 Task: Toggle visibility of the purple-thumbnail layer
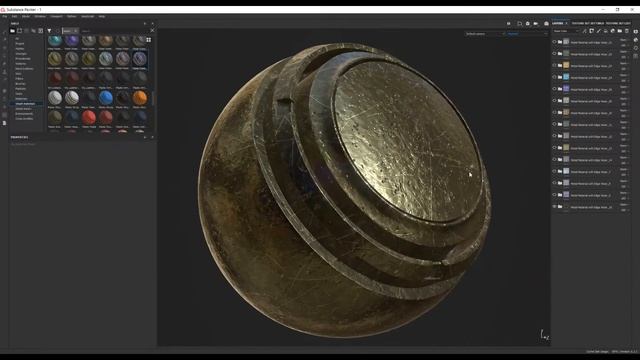554,89
